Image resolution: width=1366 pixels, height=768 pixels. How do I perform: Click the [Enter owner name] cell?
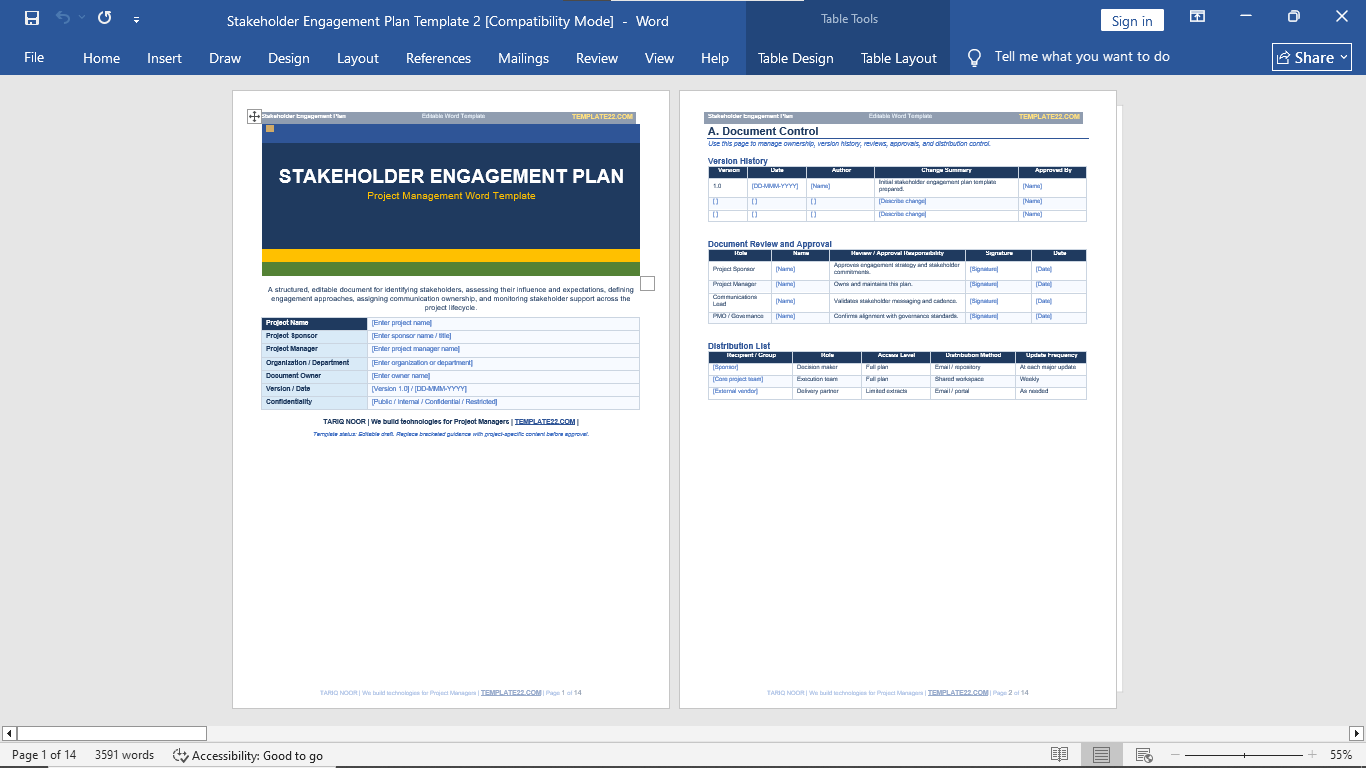point(503,376)
